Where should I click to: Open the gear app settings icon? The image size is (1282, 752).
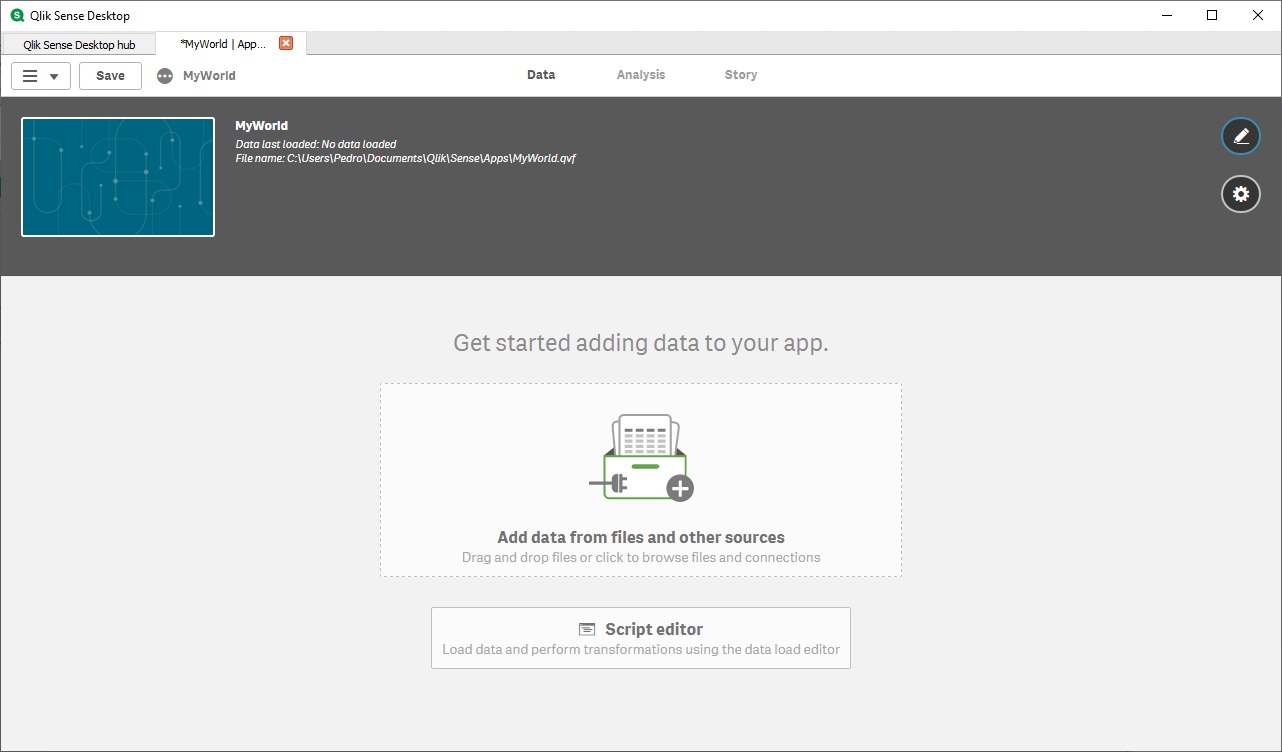[1241, 194]
